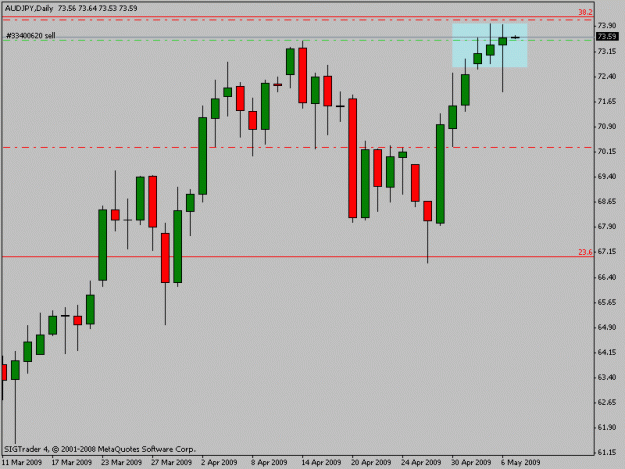
Task: Click price axis label 69.40
Action: click(x=607, y=176)
